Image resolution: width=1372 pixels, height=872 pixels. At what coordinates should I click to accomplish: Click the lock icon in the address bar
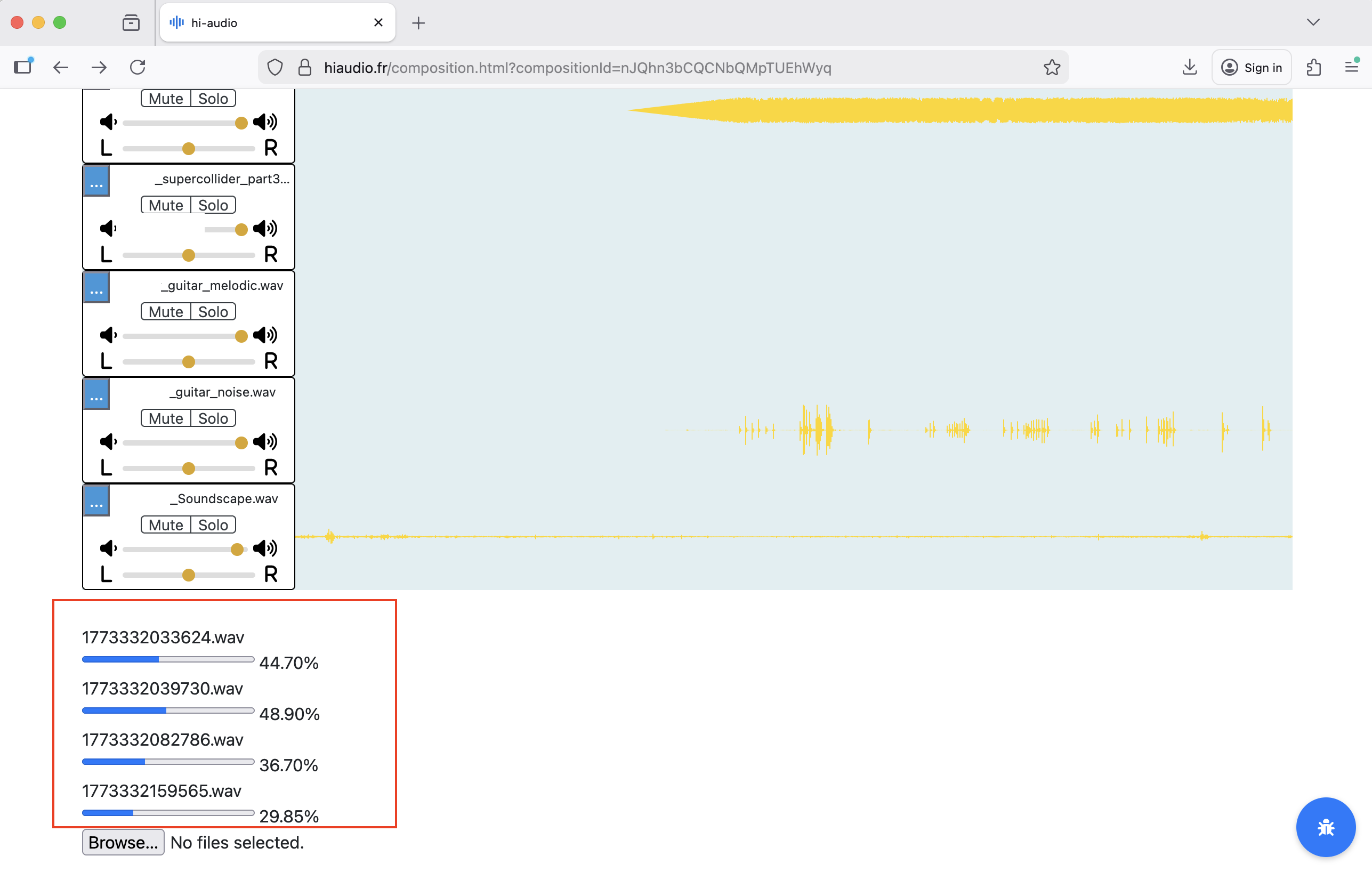[x=305, y=67]
